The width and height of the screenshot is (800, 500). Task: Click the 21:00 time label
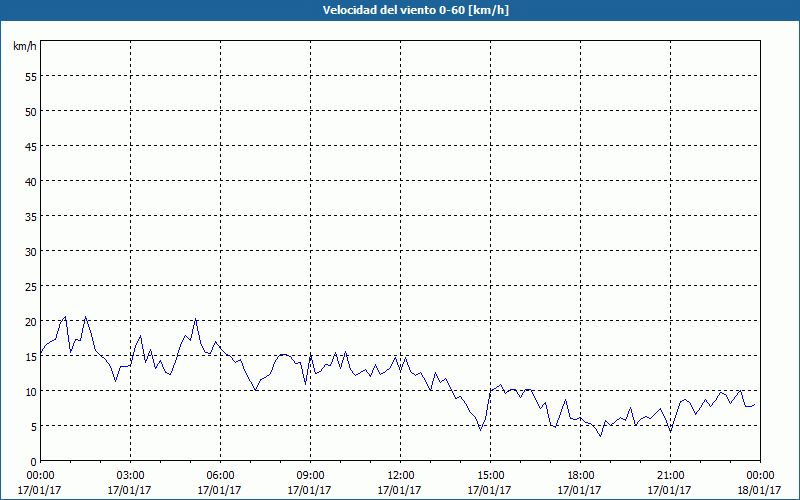670,476
